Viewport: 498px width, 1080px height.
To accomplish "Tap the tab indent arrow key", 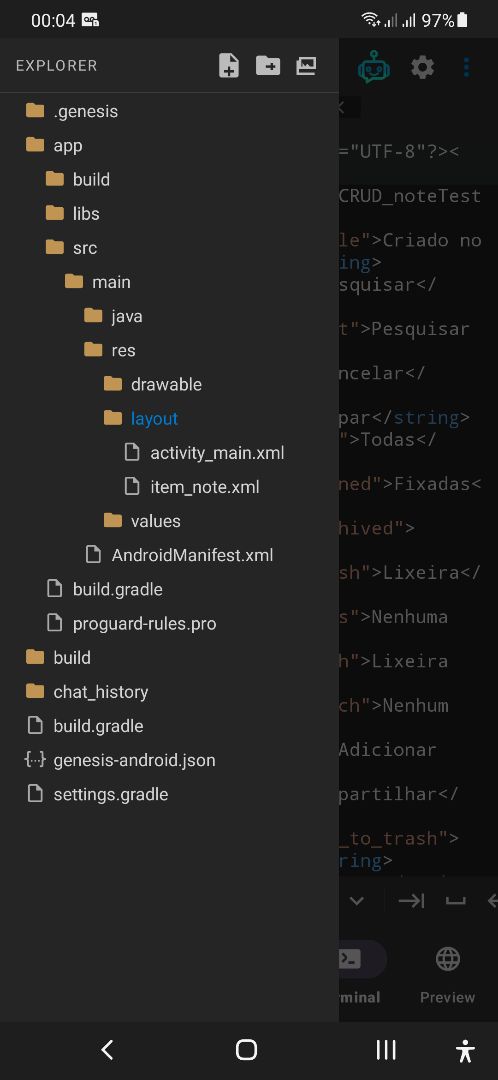I will point(411,900).
